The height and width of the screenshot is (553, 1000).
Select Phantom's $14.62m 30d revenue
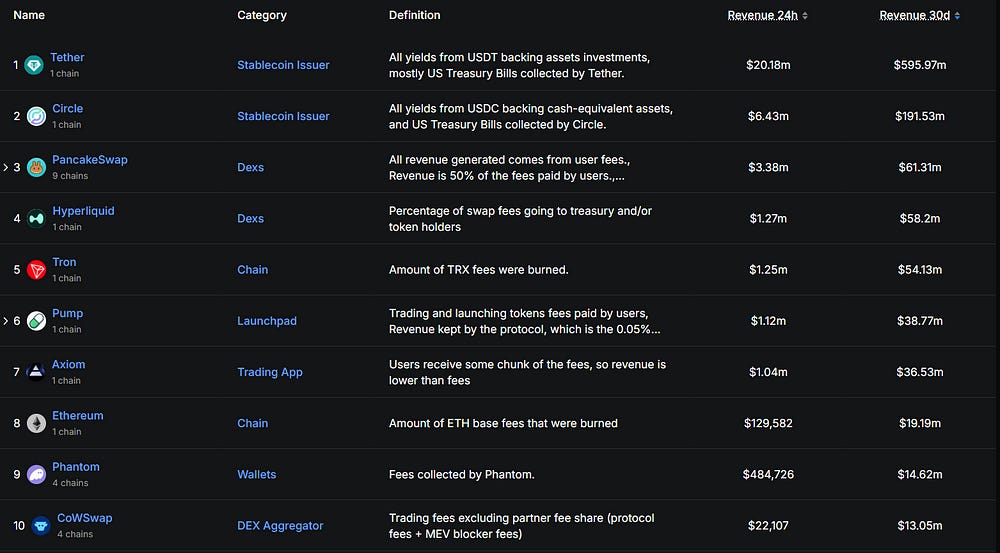coord(920,475)
